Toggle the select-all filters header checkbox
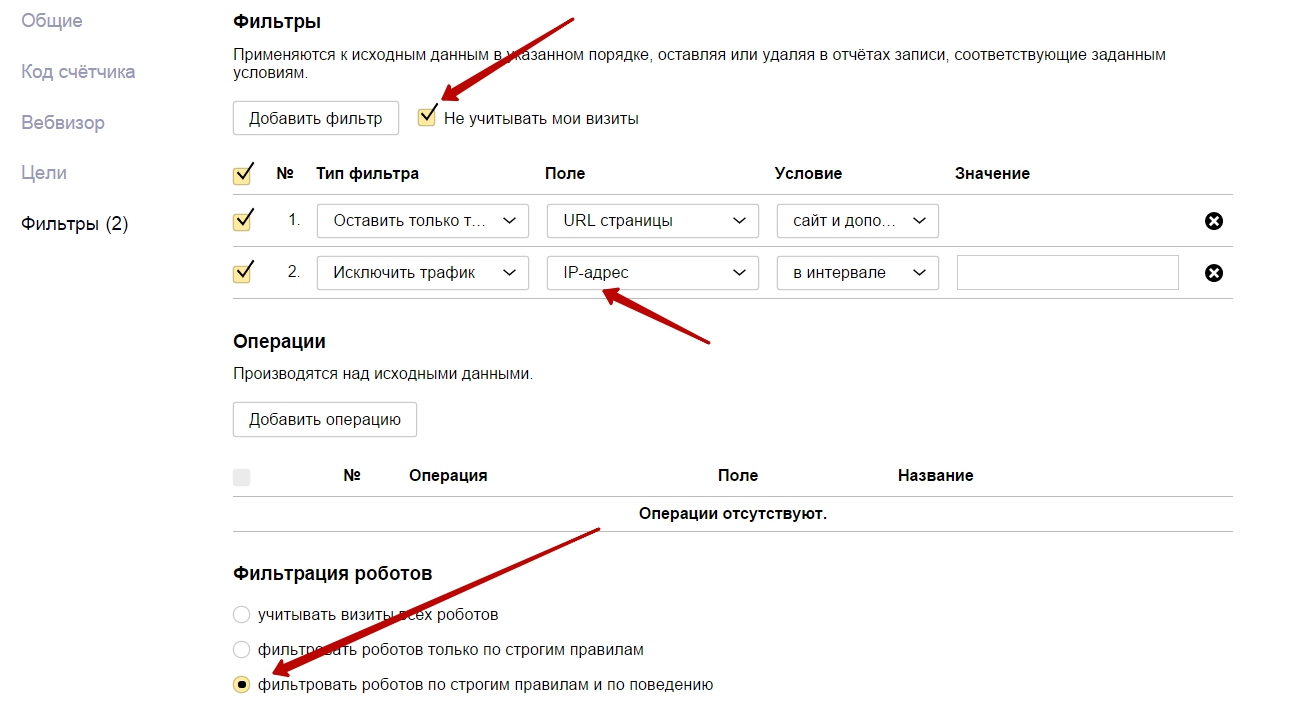 click(x=242, y=175)
